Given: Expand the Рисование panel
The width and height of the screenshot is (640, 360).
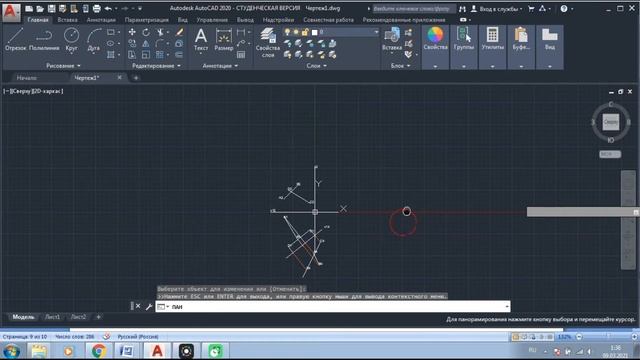Looking at the screenshot, I should (x=63, y=65).
